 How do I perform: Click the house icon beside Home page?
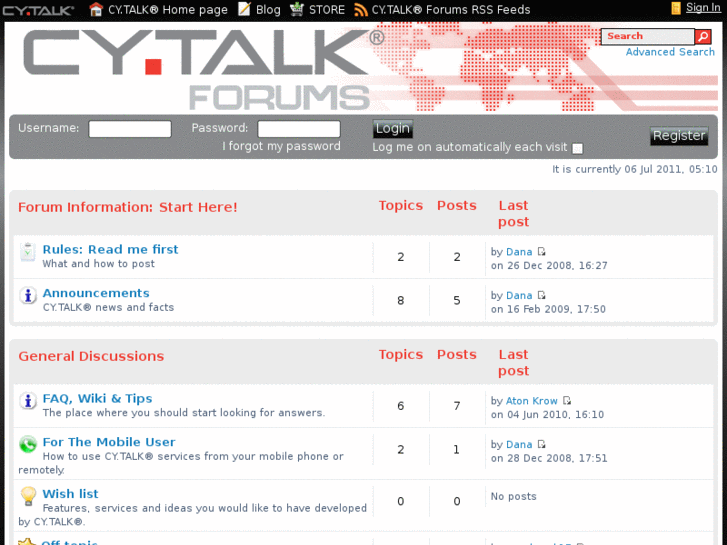96,9
